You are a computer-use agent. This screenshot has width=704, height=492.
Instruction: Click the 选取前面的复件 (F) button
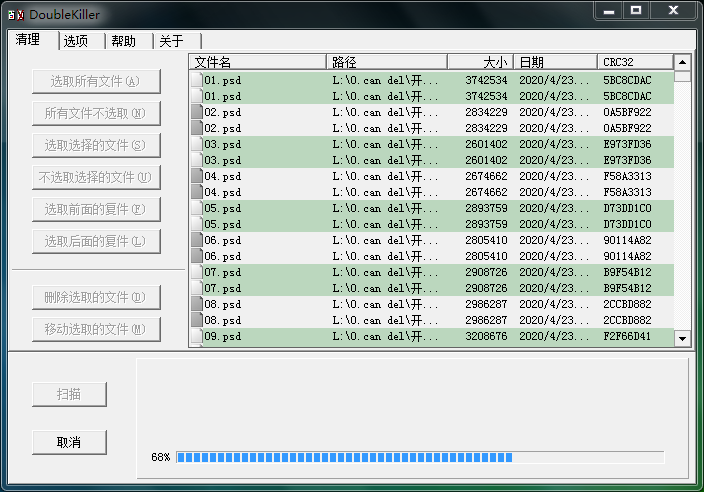pyautogui.click(x=96, y=209)
